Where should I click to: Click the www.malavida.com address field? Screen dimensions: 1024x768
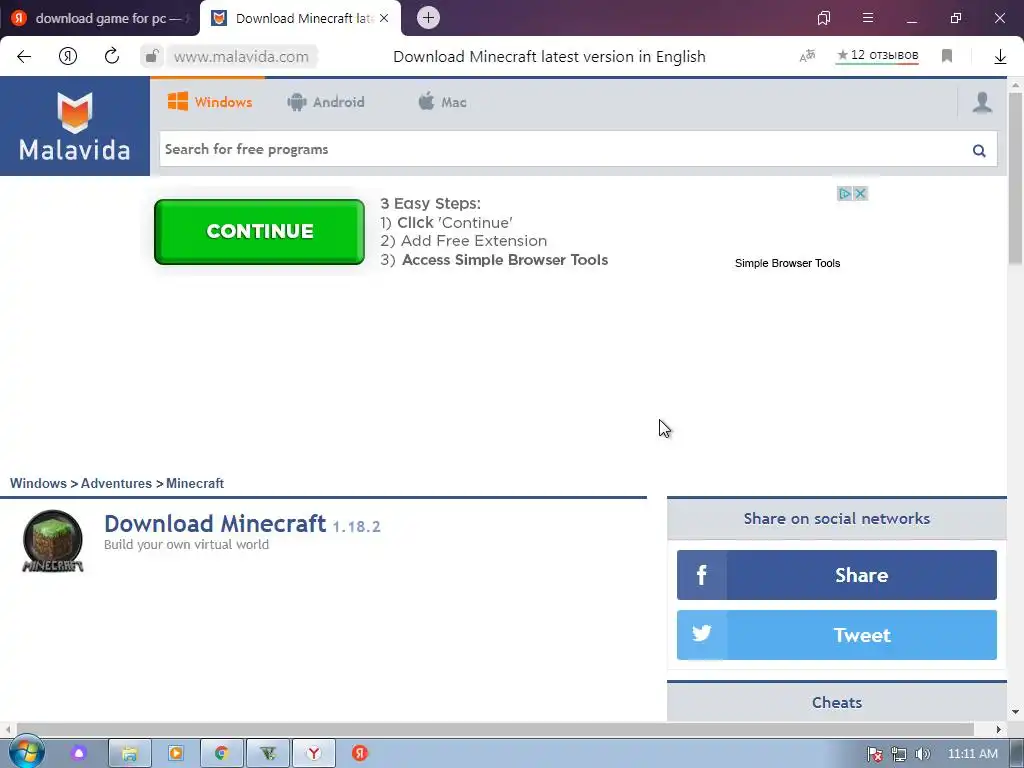pyautogui.click(x=241, y=57)
